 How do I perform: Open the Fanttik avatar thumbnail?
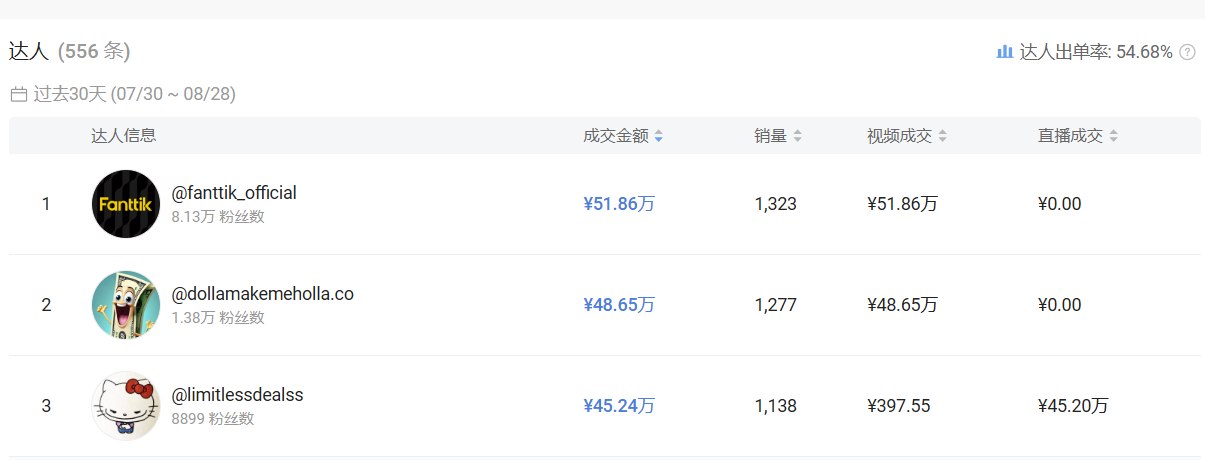(x=126, y=204)
